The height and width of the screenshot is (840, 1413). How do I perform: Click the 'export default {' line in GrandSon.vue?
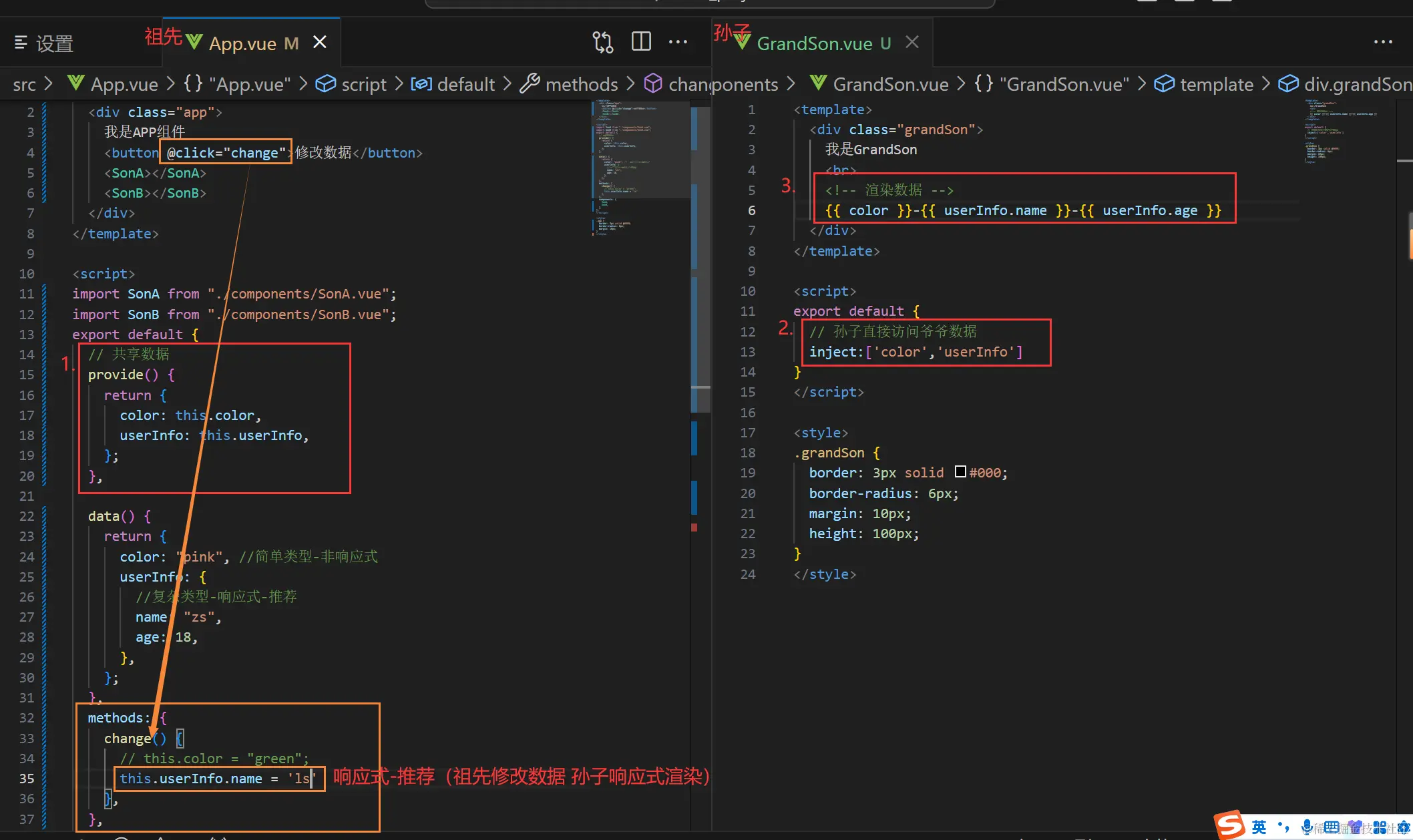point(857,311)
